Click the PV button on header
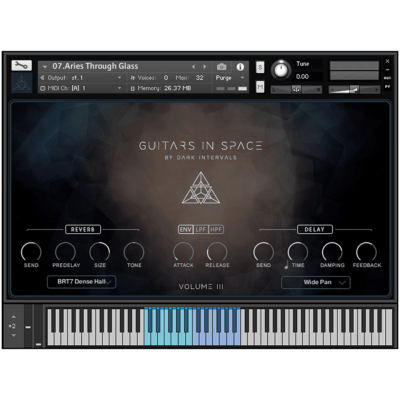Screen dimensions: 400x400 (387, 87)
